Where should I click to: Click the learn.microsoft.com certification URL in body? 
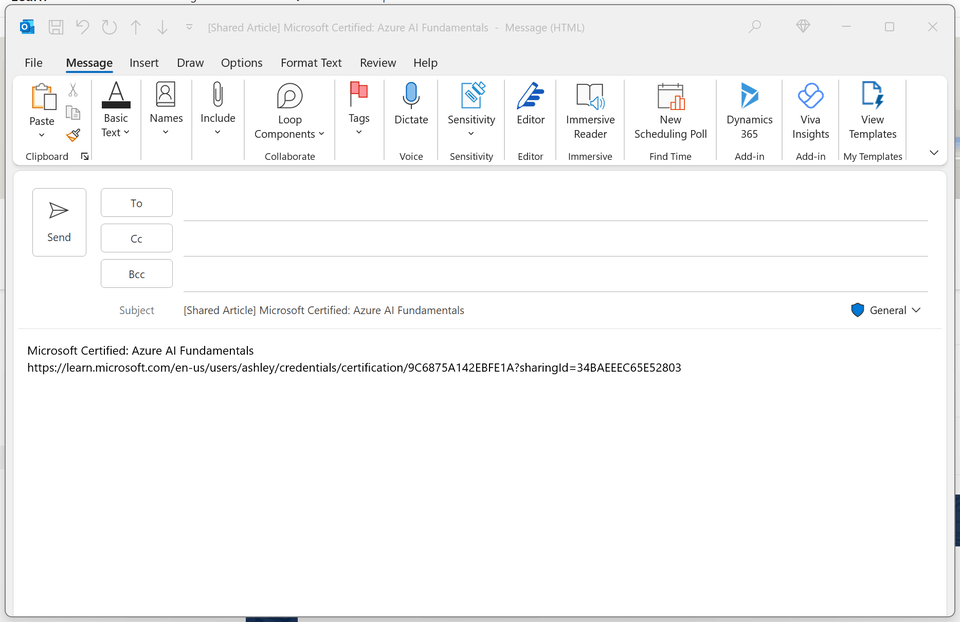(354, 367)
